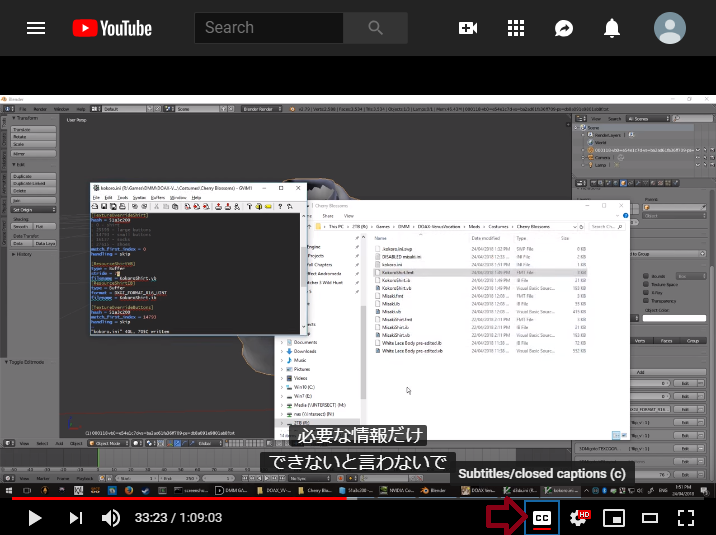Click Blender Rotate button
This screenshot has width=716, height=535.
coord(34,137)
